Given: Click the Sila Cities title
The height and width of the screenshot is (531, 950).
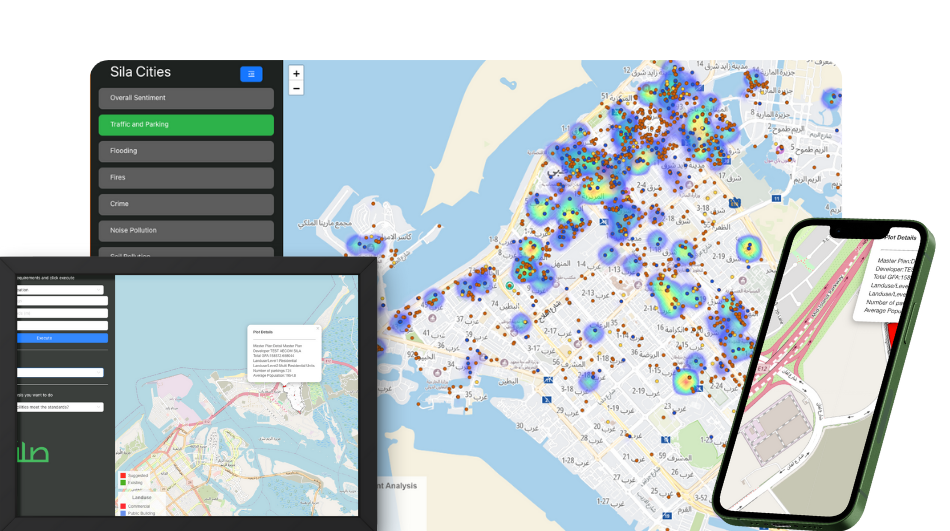Looking at the screenshot, I should tap(141, 72).
